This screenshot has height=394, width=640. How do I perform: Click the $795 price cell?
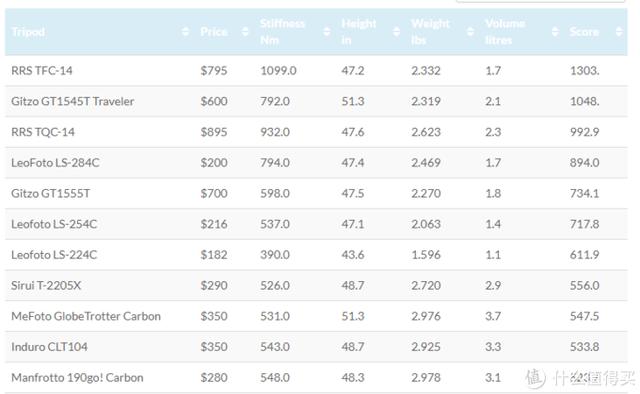tap(214, 71)
